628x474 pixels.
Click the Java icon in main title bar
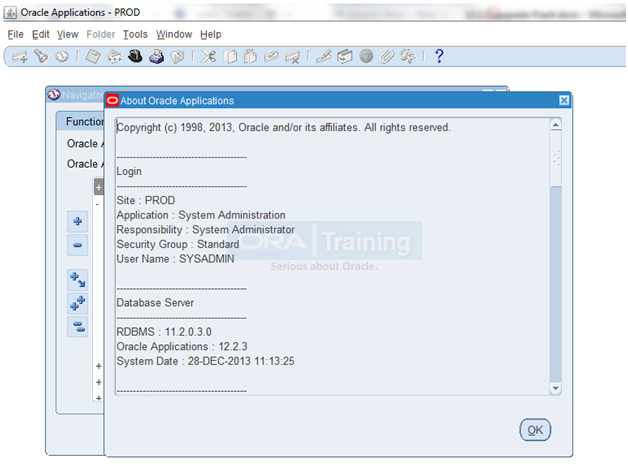[x=10, y=12]
